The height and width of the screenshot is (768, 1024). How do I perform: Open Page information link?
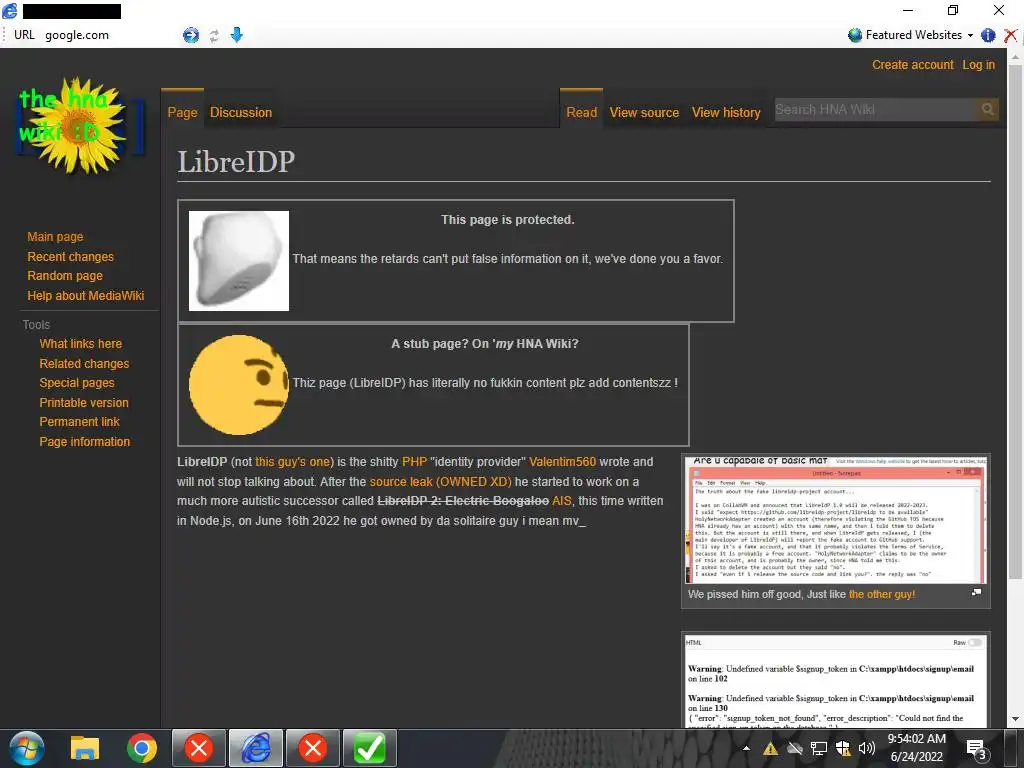(84, 442)
